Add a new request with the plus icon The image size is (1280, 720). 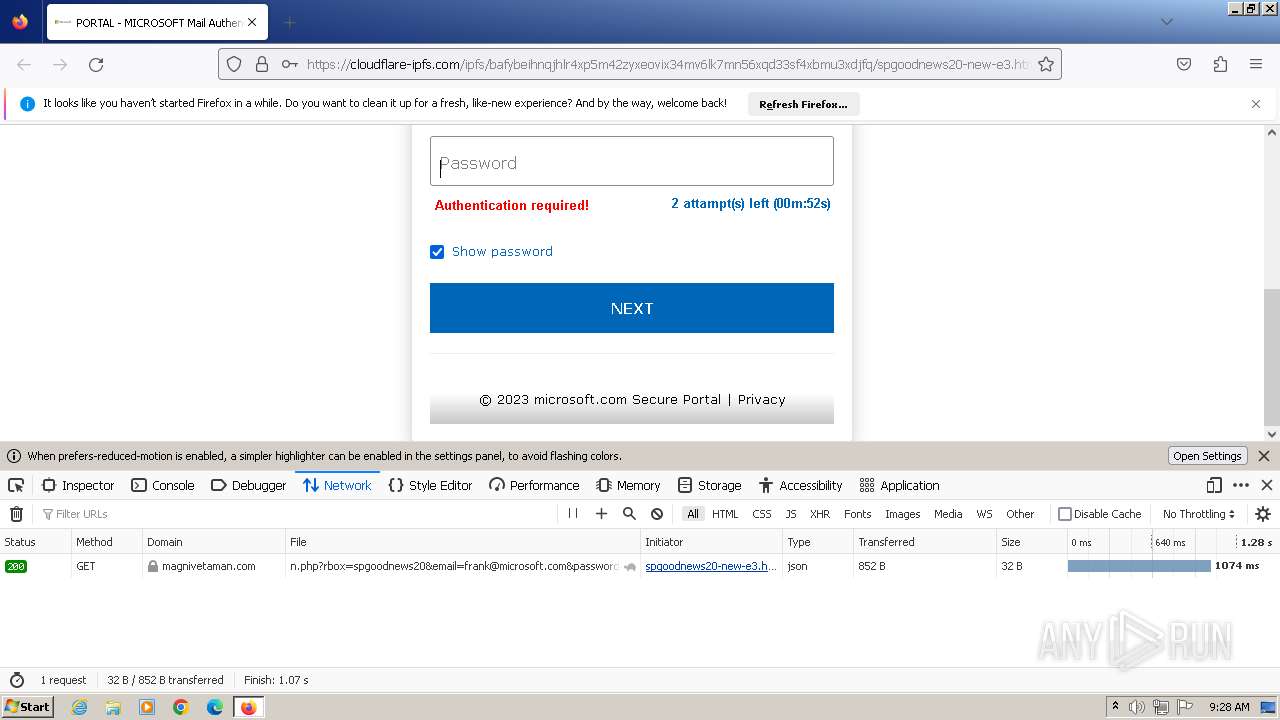pyautogui.click(x=601, y=514)
